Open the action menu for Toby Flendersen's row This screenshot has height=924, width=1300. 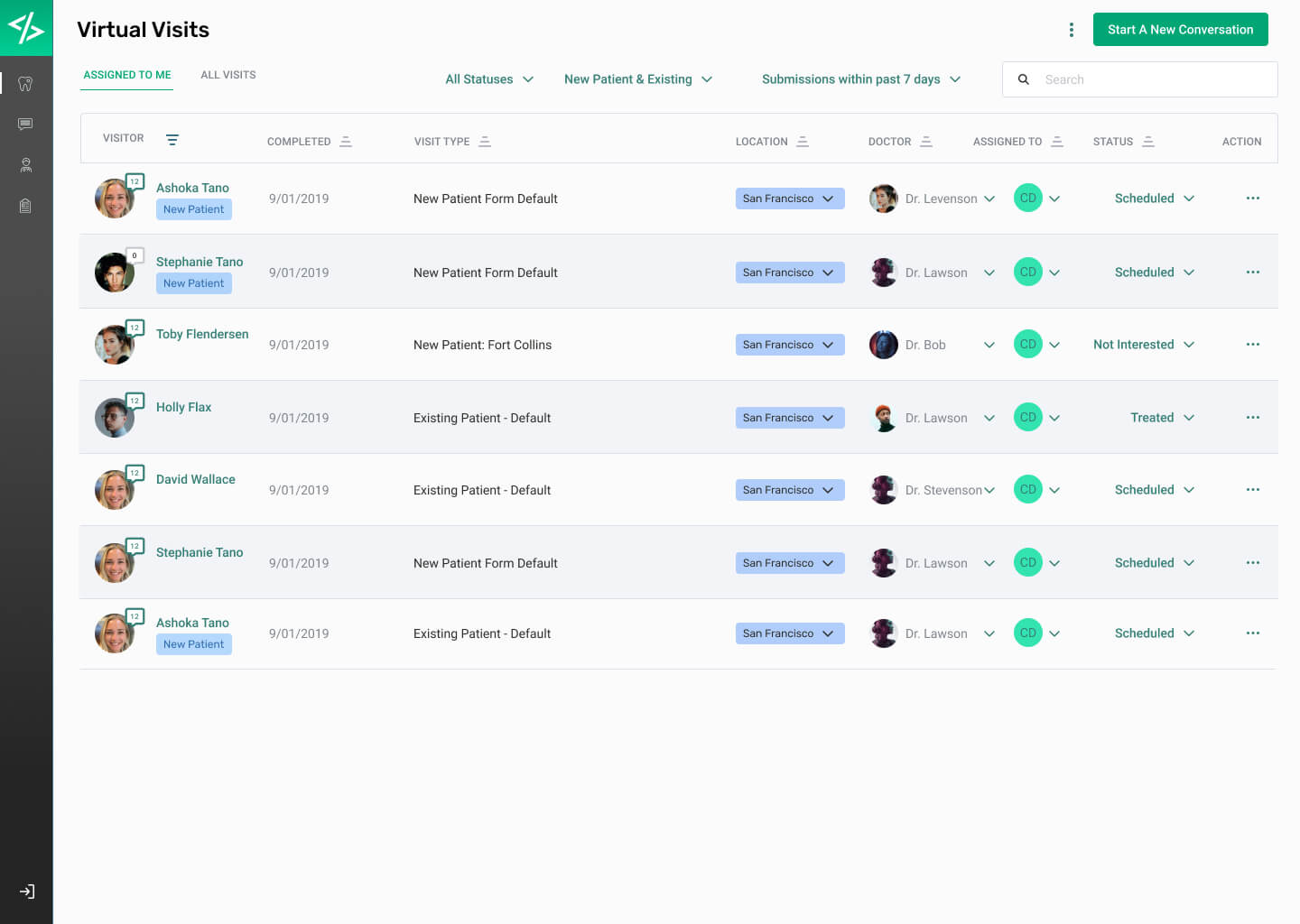[x=1252, y=345]
